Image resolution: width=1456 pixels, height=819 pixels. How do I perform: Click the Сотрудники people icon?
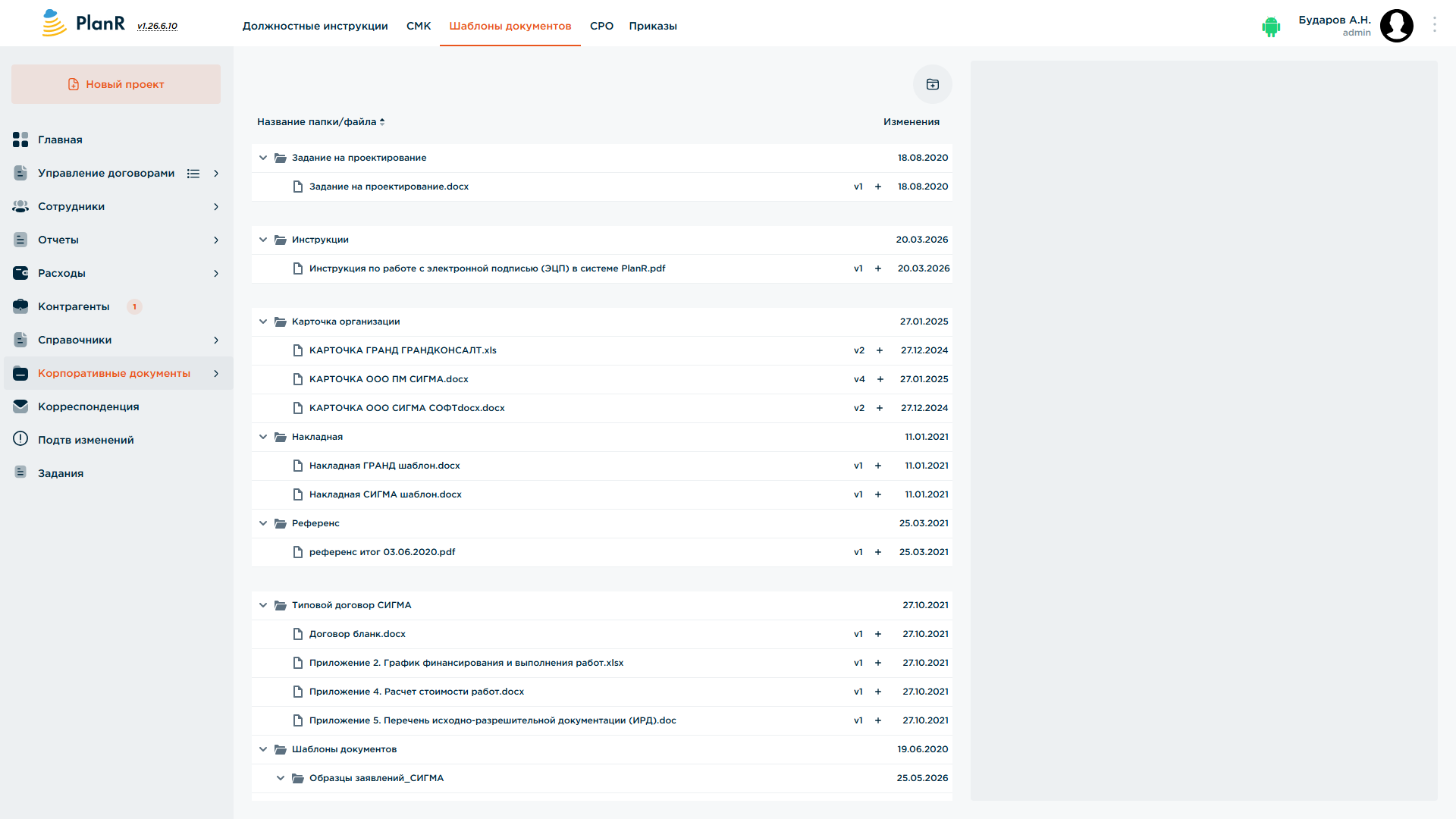[x=20, y=206]
